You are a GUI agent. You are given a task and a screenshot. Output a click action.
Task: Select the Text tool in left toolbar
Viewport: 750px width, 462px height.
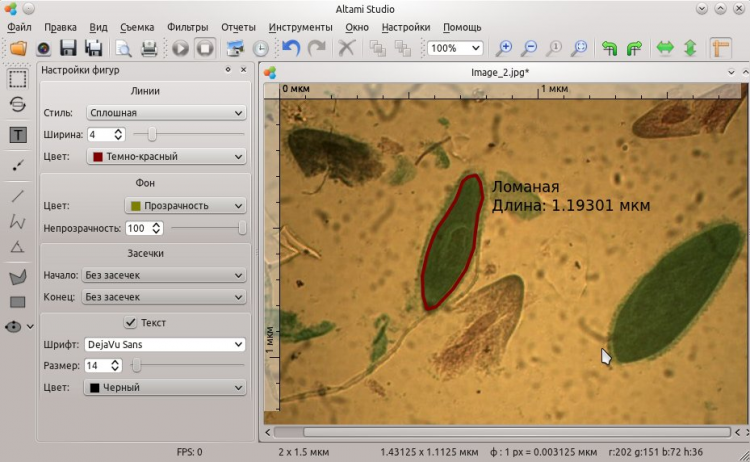tap(17, 134)
